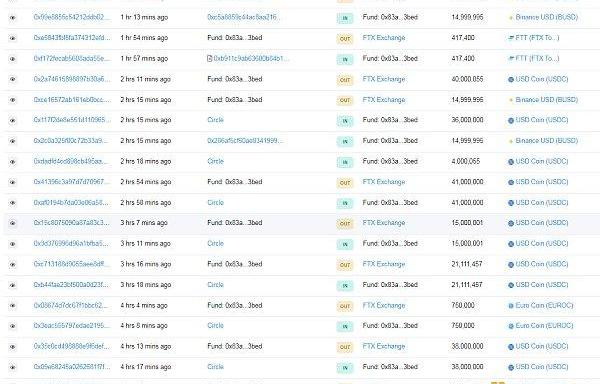Viewport: 600px width, 384px height.
Task: Click the FTT token icon in 1 hr 54 mins row
Action: 510,38
